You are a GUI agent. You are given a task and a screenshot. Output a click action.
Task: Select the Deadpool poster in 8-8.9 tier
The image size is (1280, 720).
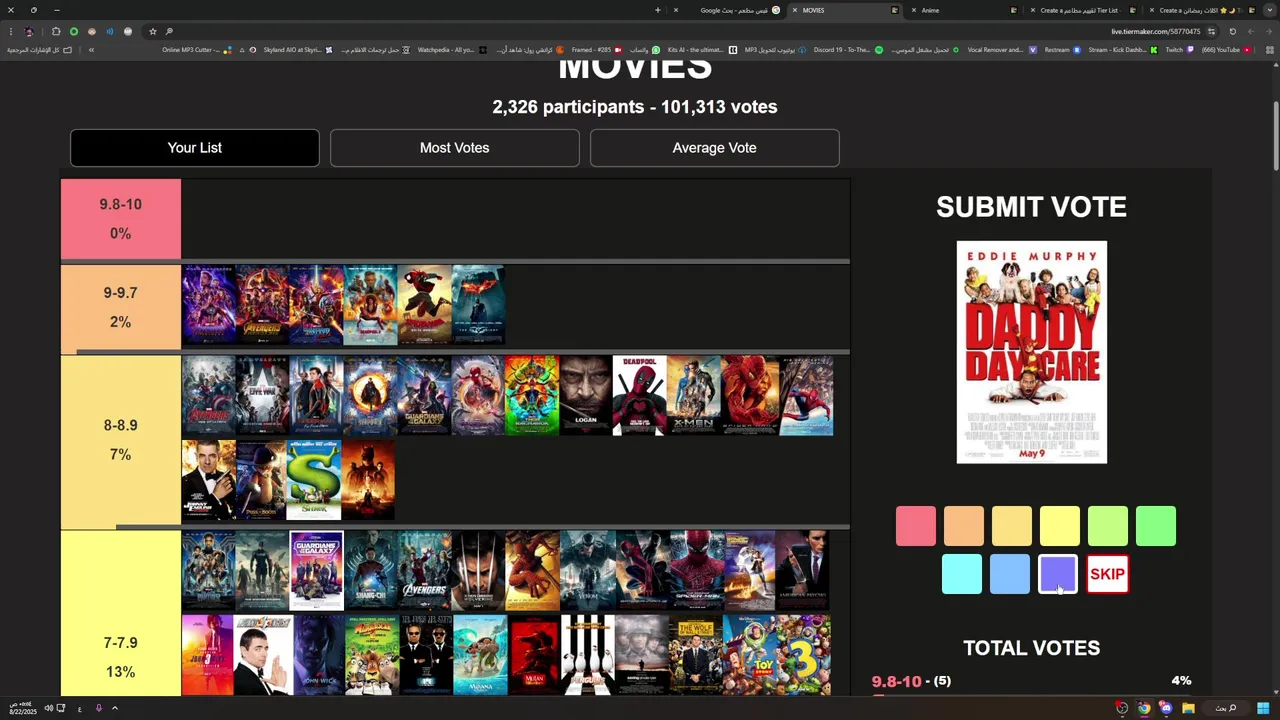point(640,396)
